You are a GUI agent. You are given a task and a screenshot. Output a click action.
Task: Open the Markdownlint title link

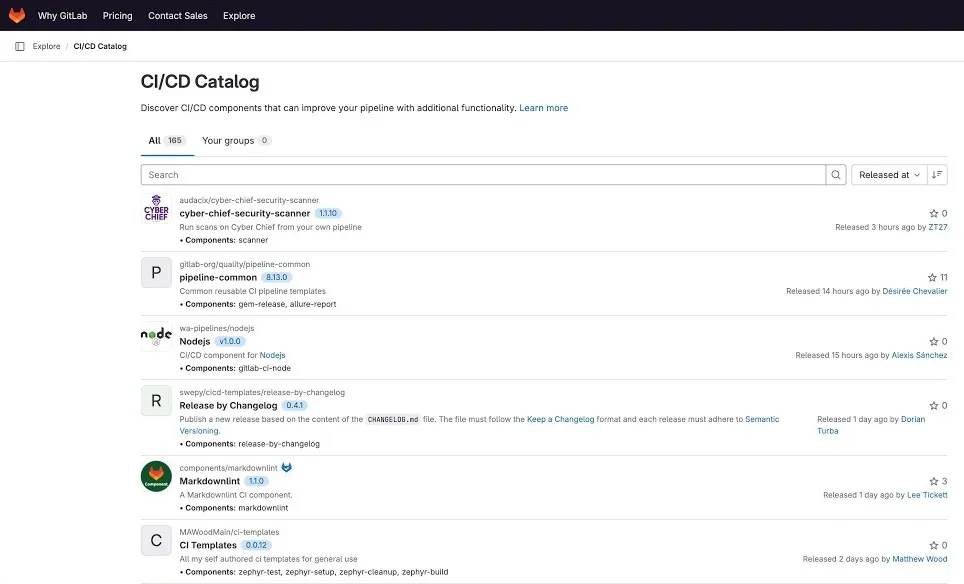tap(210, 481)
